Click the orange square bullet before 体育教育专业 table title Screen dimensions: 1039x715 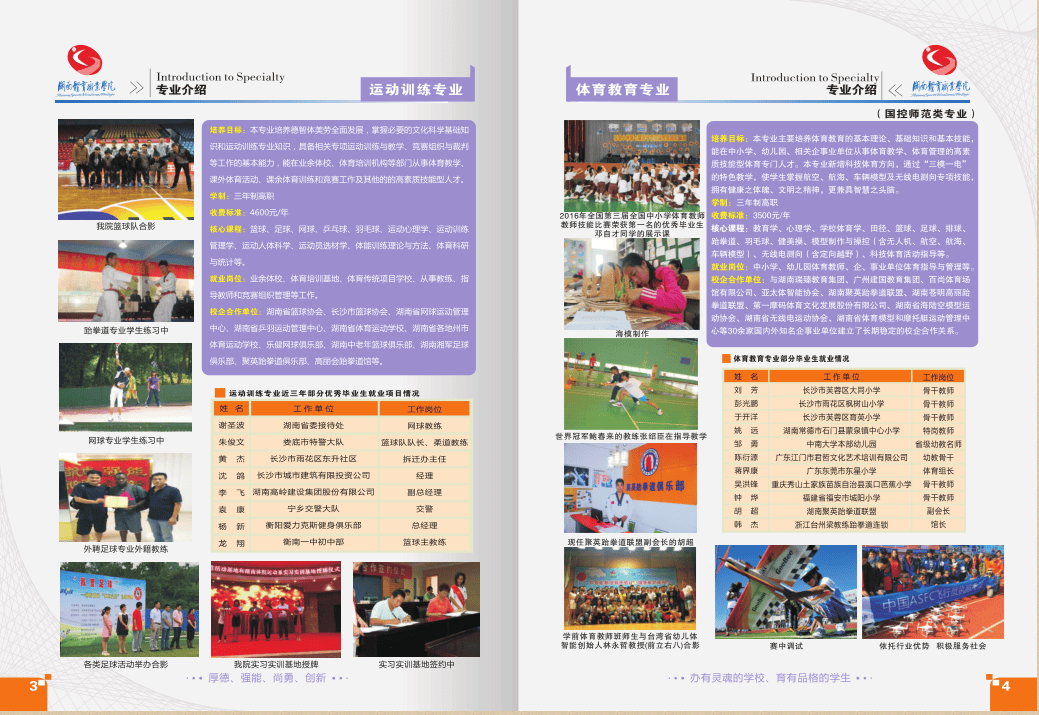click(x=726, y=357)
